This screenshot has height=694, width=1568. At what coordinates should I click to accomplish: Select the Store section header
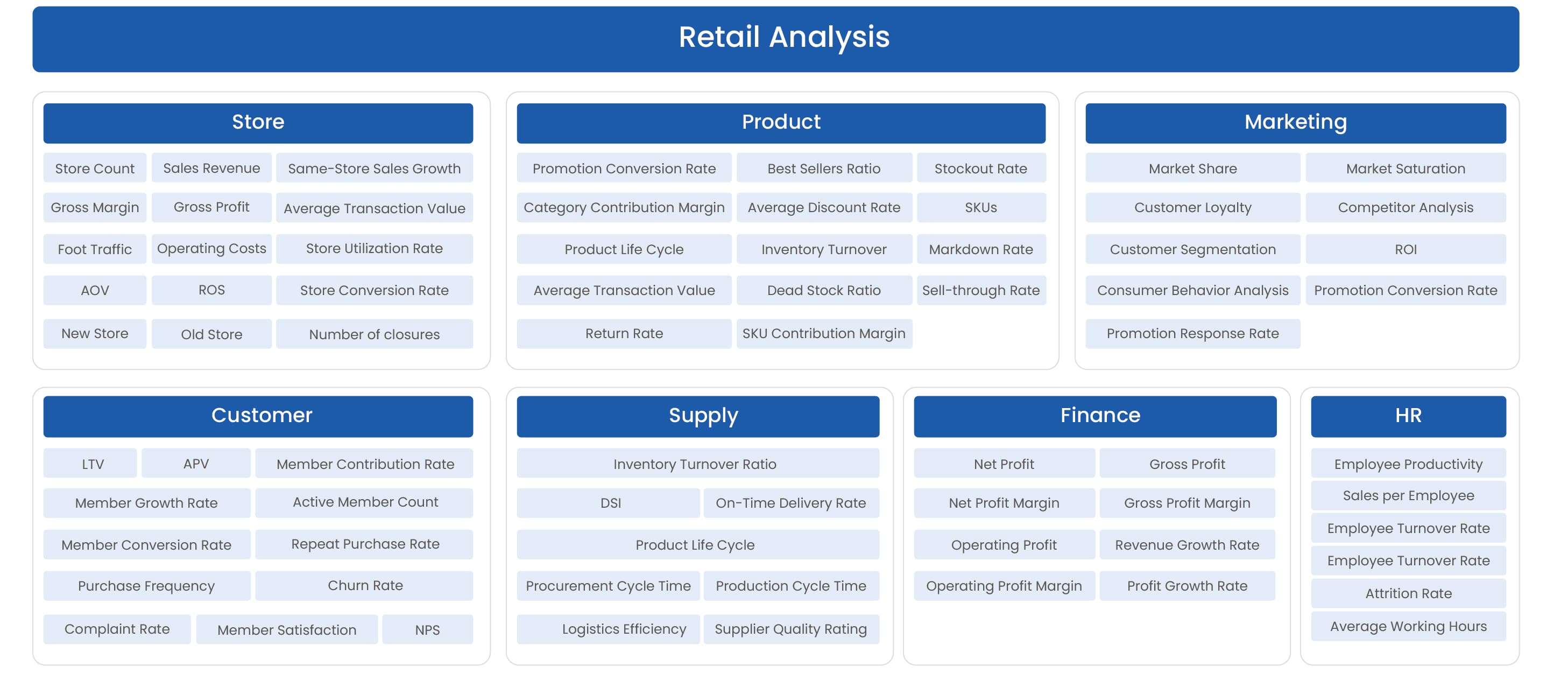pos(258,122)
